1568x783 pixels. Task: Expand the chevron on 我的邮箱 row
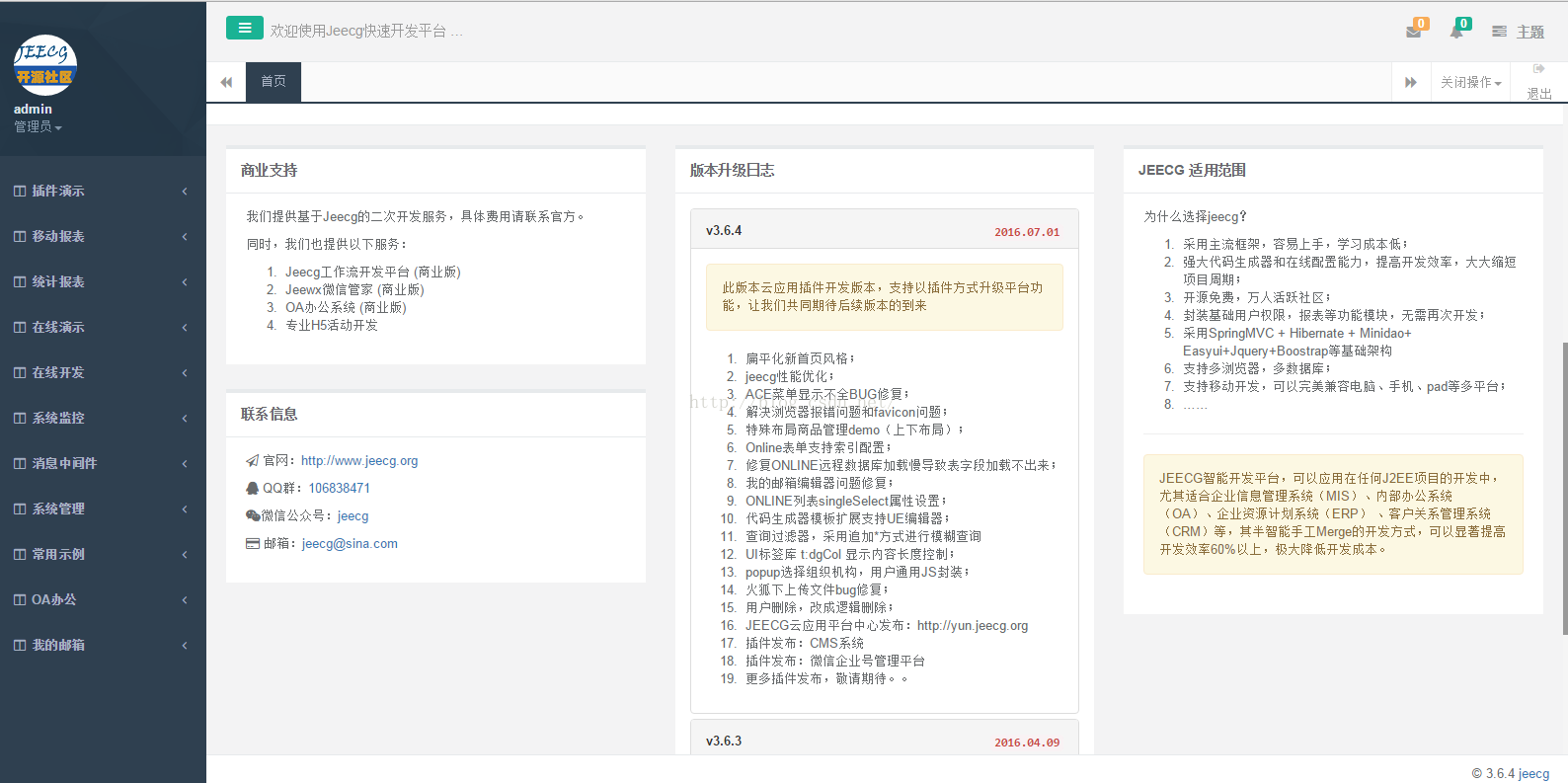tap(185, 646)
